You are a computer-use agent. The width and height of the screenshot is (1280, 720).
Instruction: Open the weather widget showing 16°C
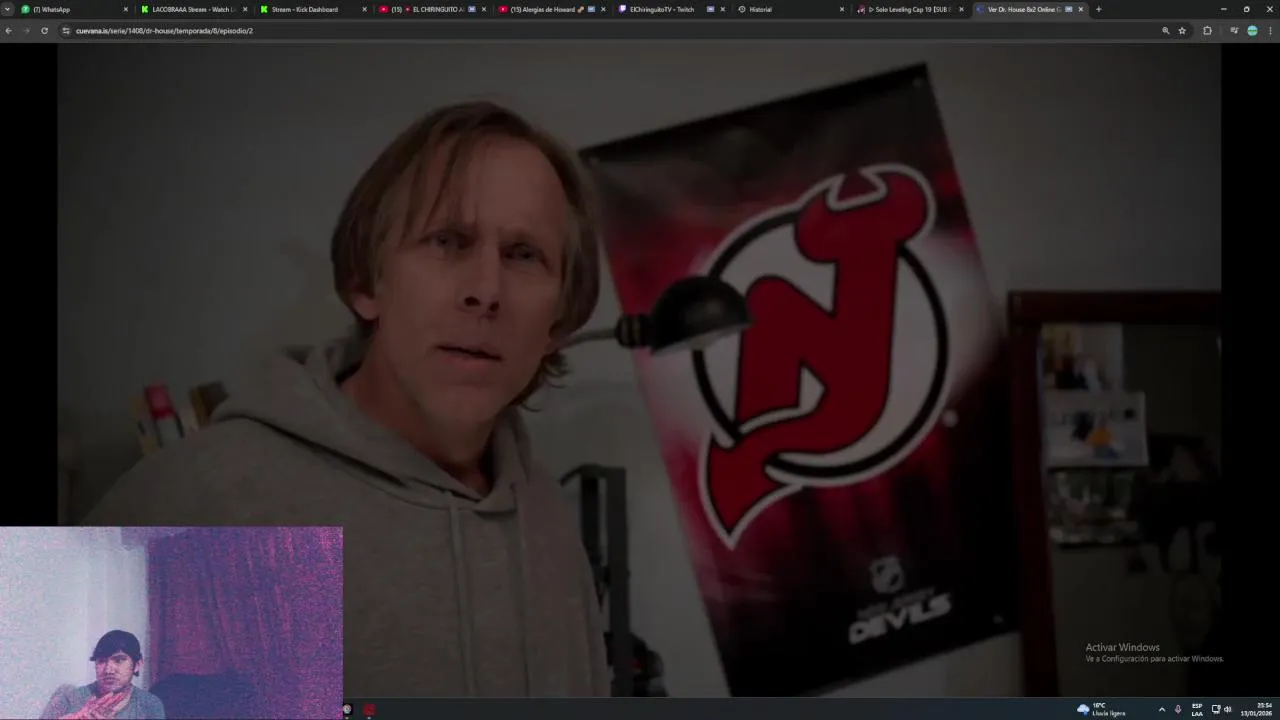[x=1101, y=709]
